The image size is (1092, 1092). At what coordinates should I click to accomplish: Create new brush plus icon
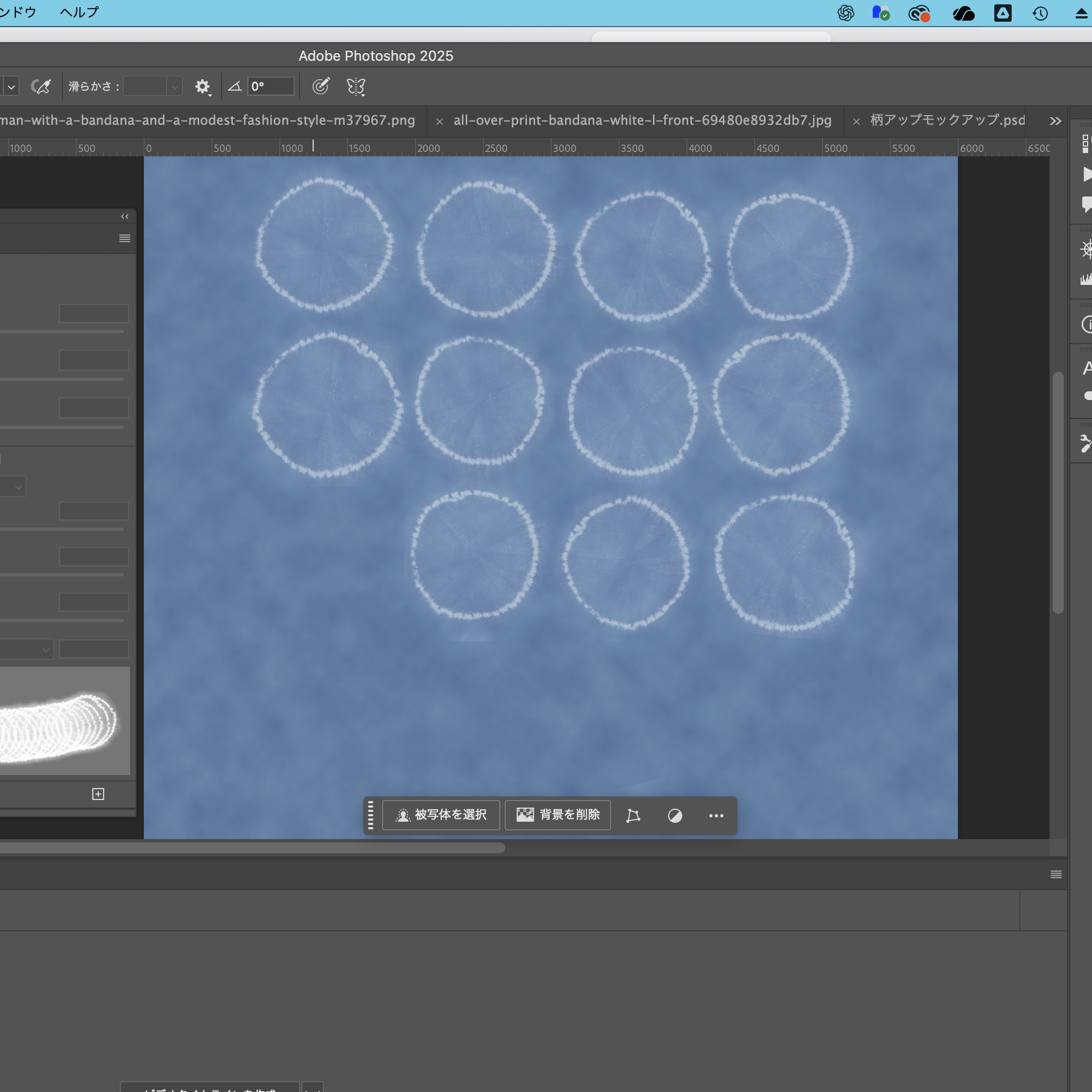tap(98, 794)
